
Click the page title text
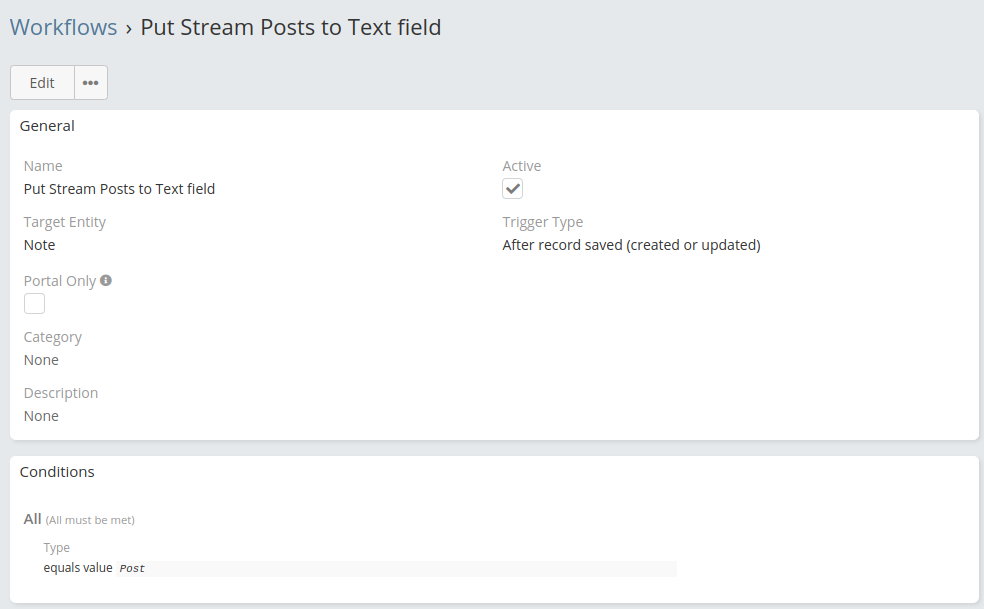point(290,27)
